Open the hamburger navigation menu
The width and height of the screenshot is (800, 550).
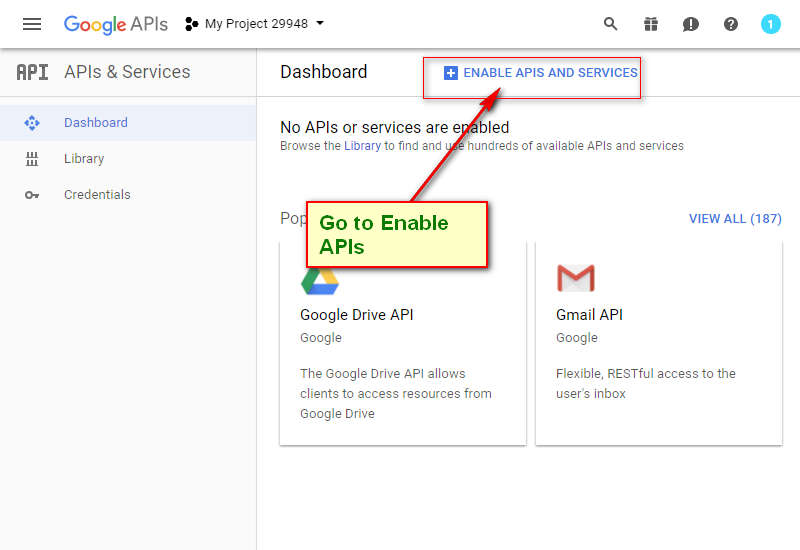pyautogui.click(x=32, y=24)
